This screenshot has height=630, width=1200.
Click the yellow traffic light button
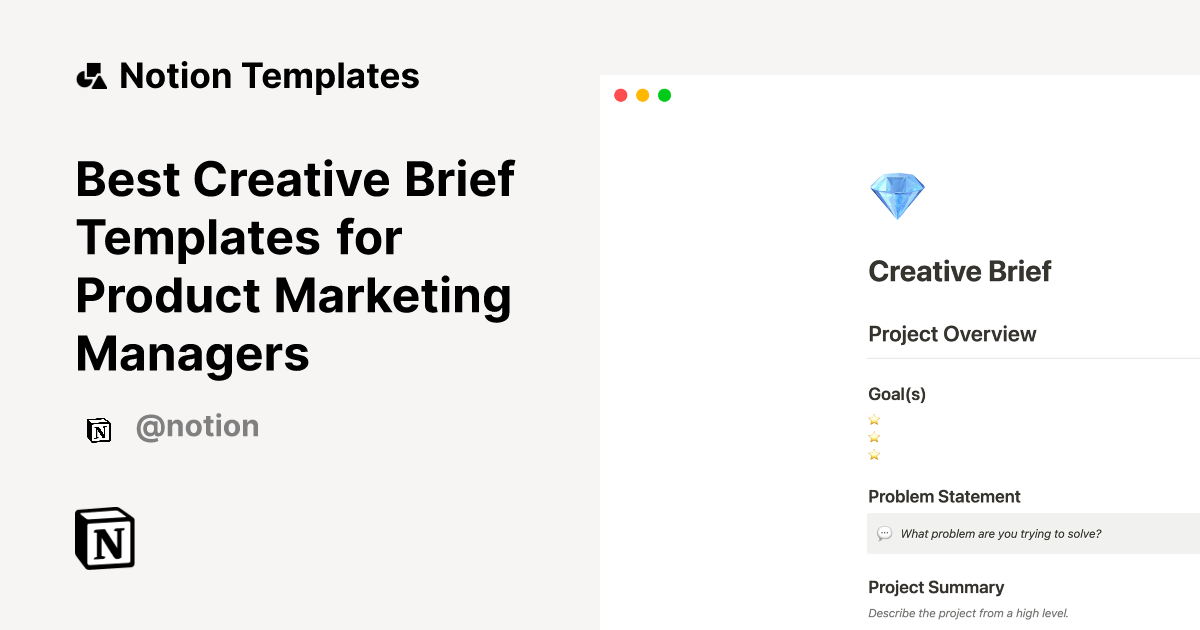point(643,94)
